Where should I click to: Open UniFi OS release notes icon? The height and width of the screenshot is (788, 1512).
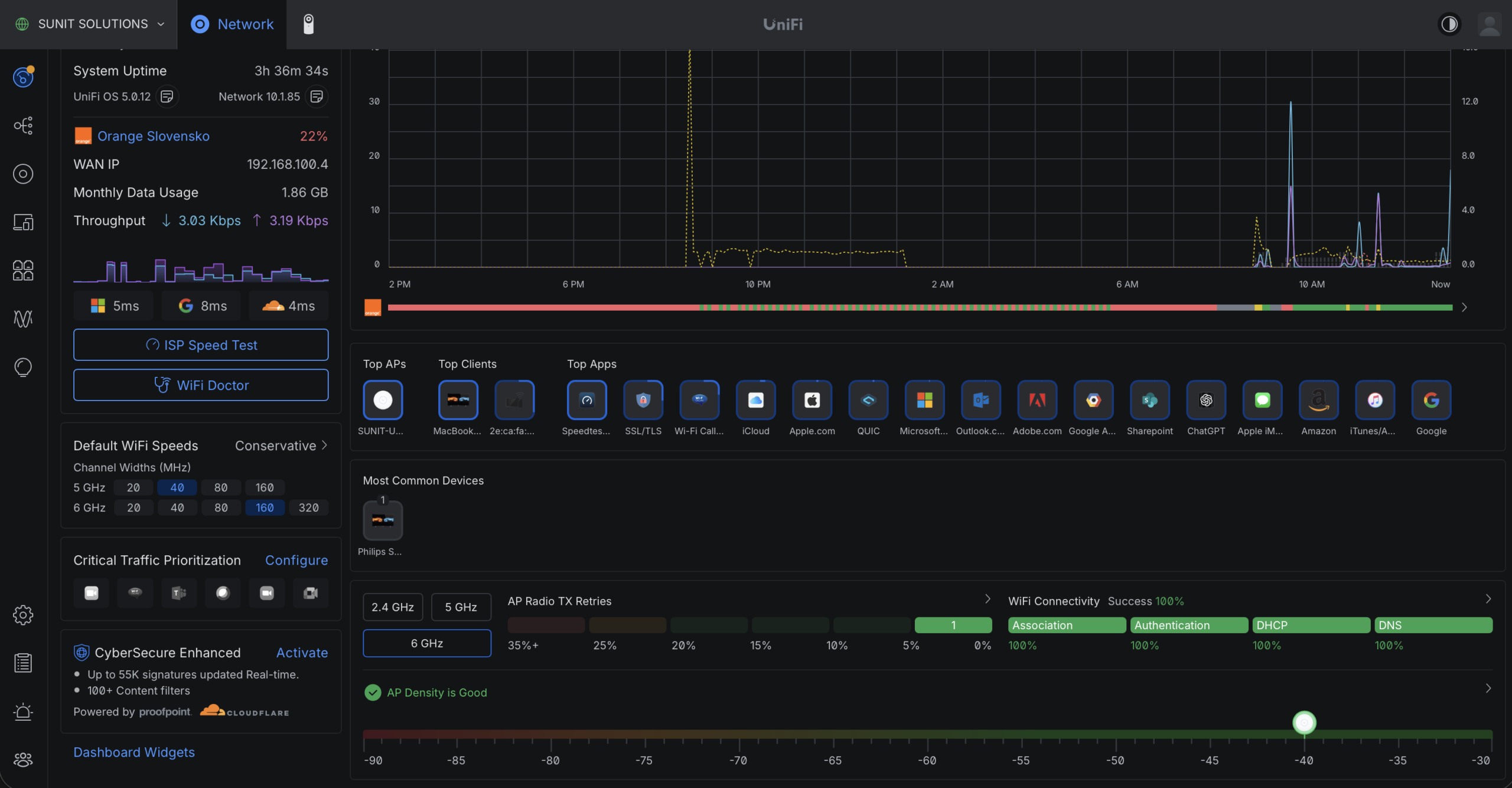tap(167, 96)
